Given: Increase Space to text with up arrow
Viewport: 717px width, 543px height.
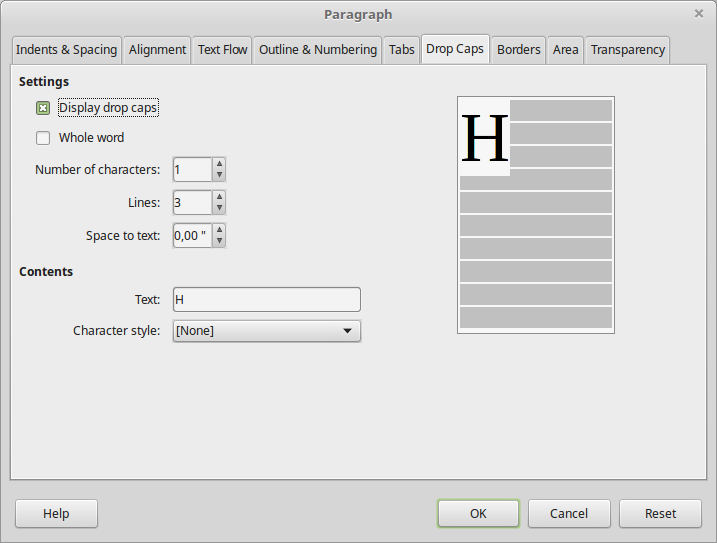Looking at the screenshot, I should pos(219,230).
